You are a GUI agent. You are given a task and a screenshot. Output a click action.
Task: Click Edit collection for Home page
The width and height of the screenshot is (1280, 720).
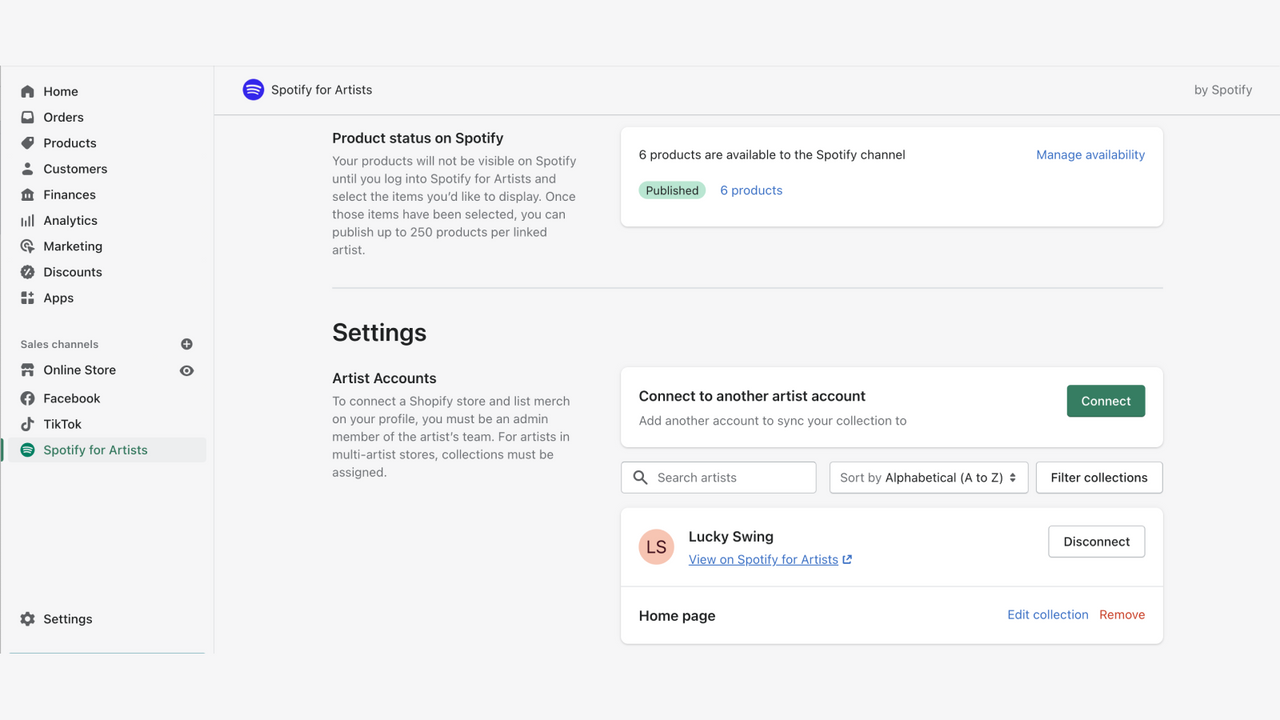(1047, 615)
